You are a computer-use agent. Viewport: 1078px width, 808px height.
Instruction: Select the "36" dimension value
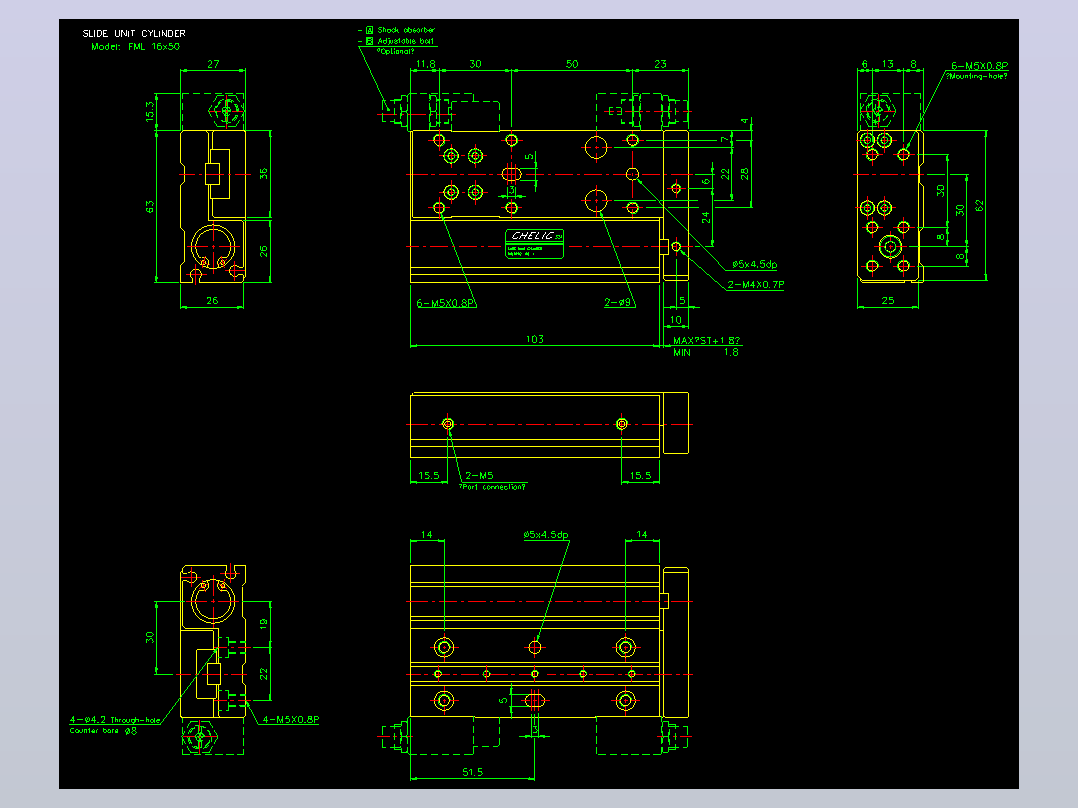(x=264, y=174)
